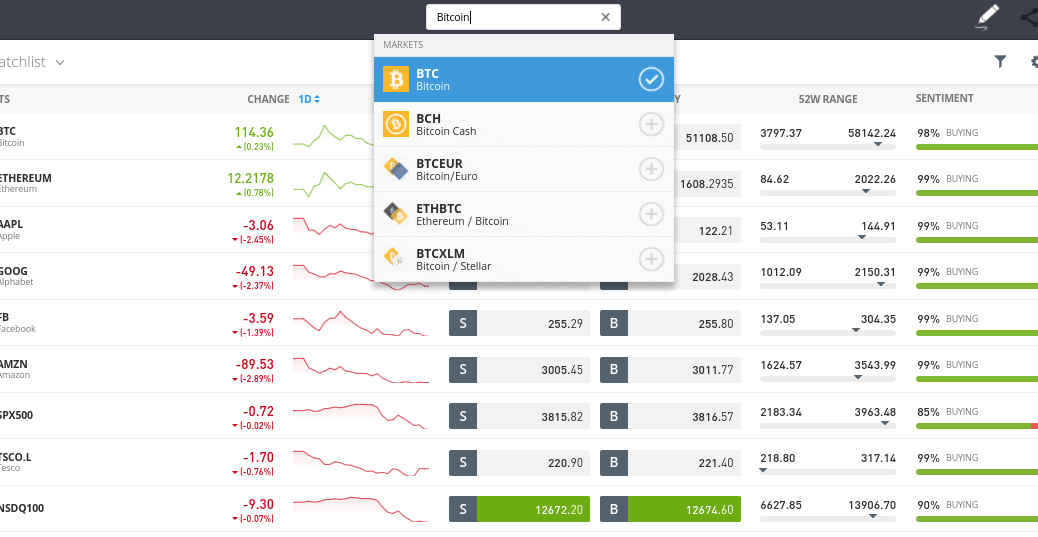Open the BTC sparkline chart
Viewport: 1038px width, 537px height.
333,136
